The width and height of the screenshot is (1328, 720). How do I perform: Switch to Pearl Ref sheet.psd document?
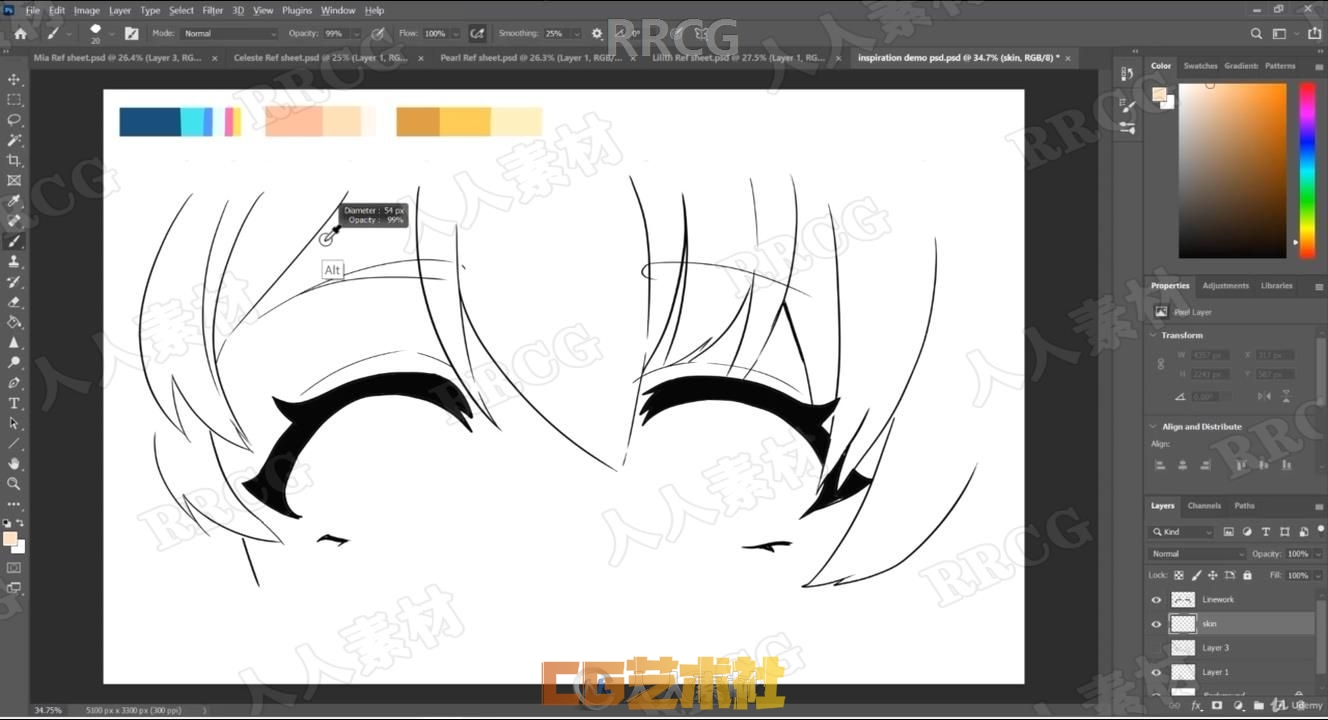[x=531, y=58]
